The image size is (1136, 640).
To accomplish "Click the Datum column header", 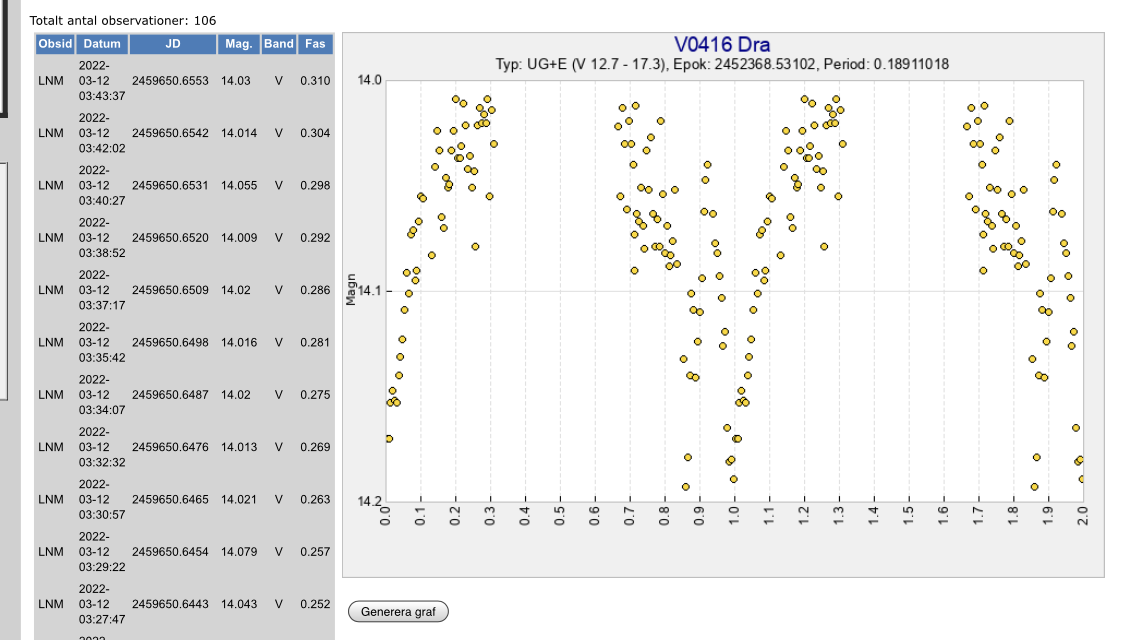I will pos(102,44).
